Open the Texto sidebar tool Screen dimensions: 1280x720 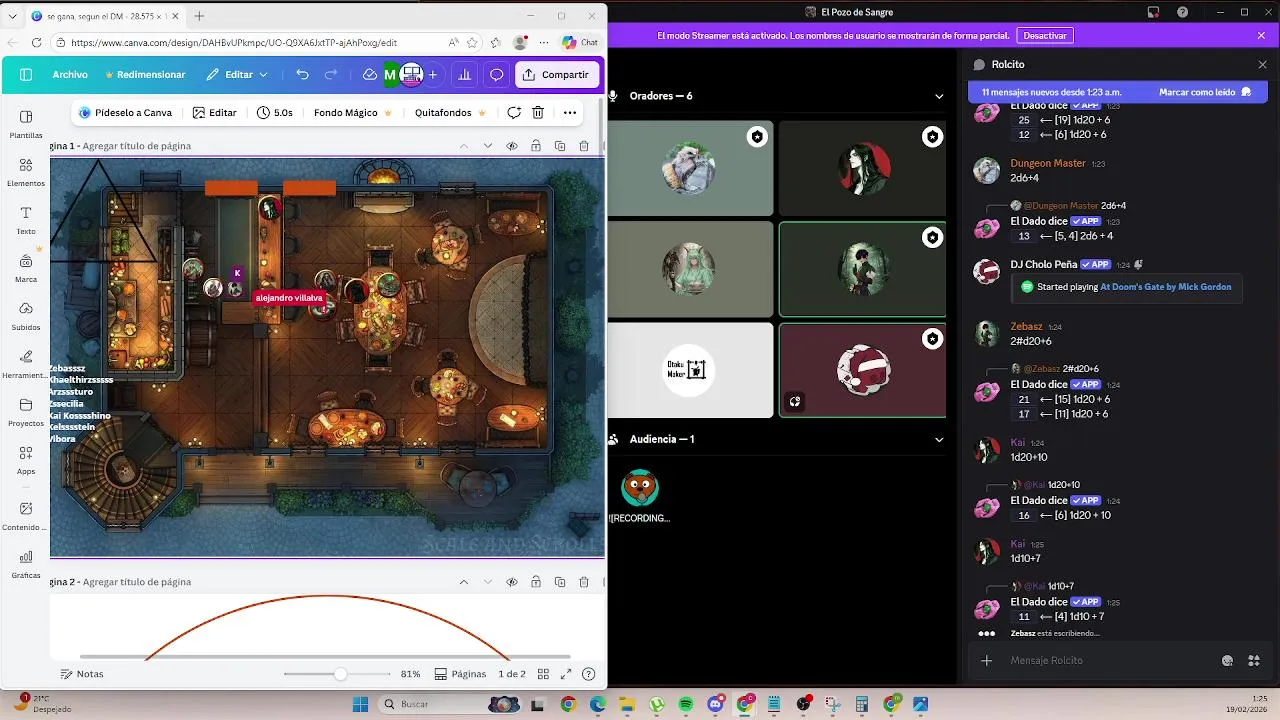(26, 220)
